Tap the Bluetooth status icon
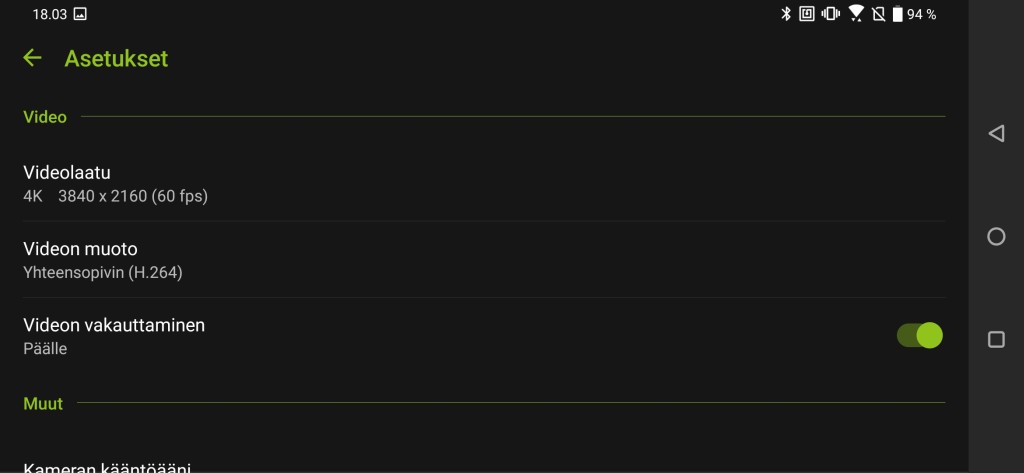The width and height of the screenshot is (1024, 473). click(786, 14)
